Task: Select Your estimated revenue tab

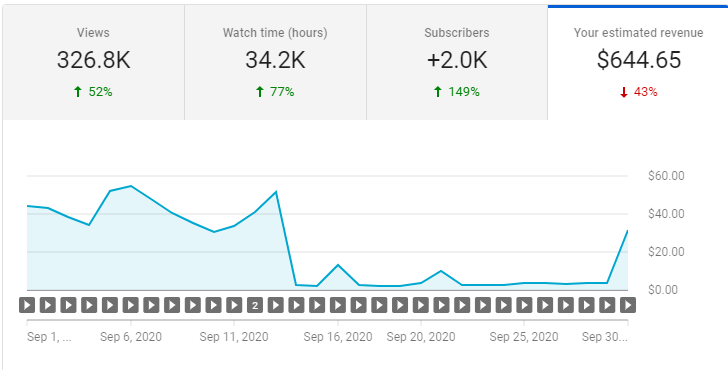Action: point(638,62)
